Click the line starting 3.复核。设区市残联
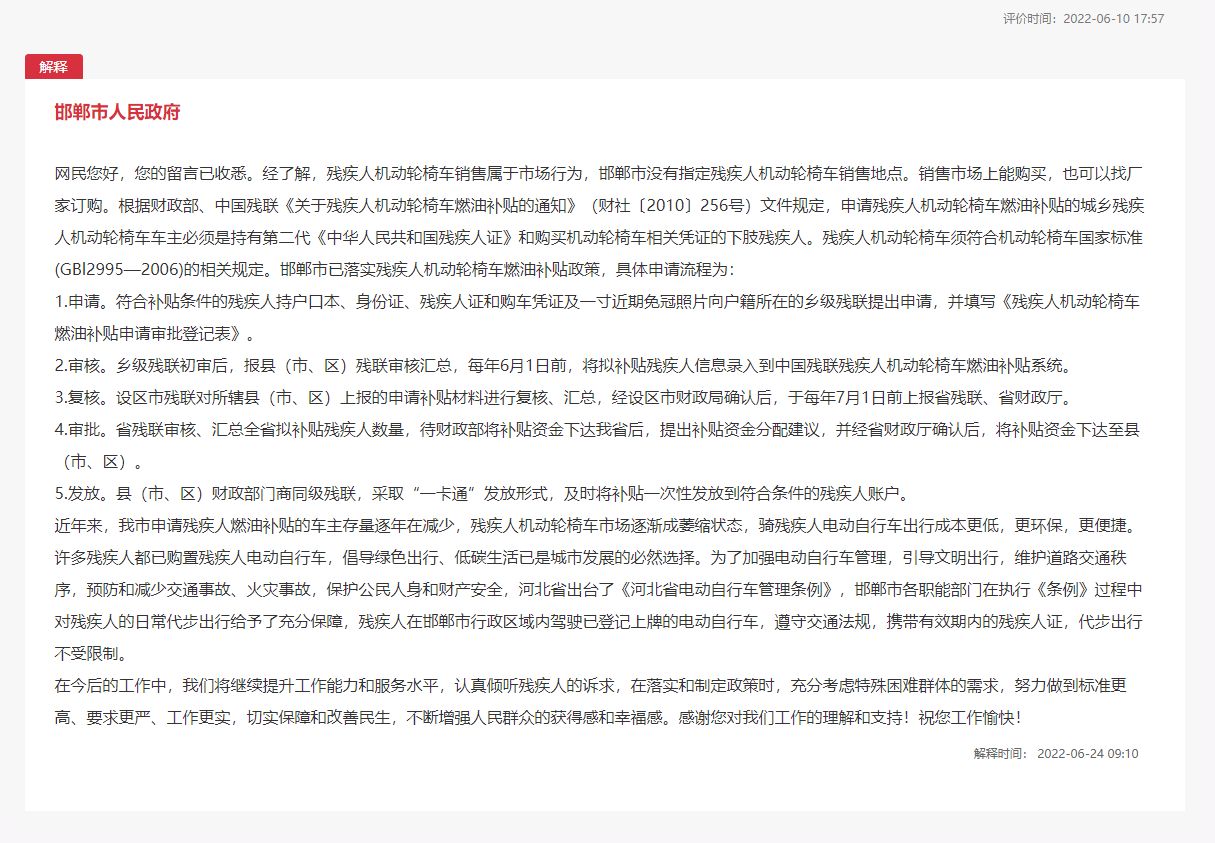 563,397
